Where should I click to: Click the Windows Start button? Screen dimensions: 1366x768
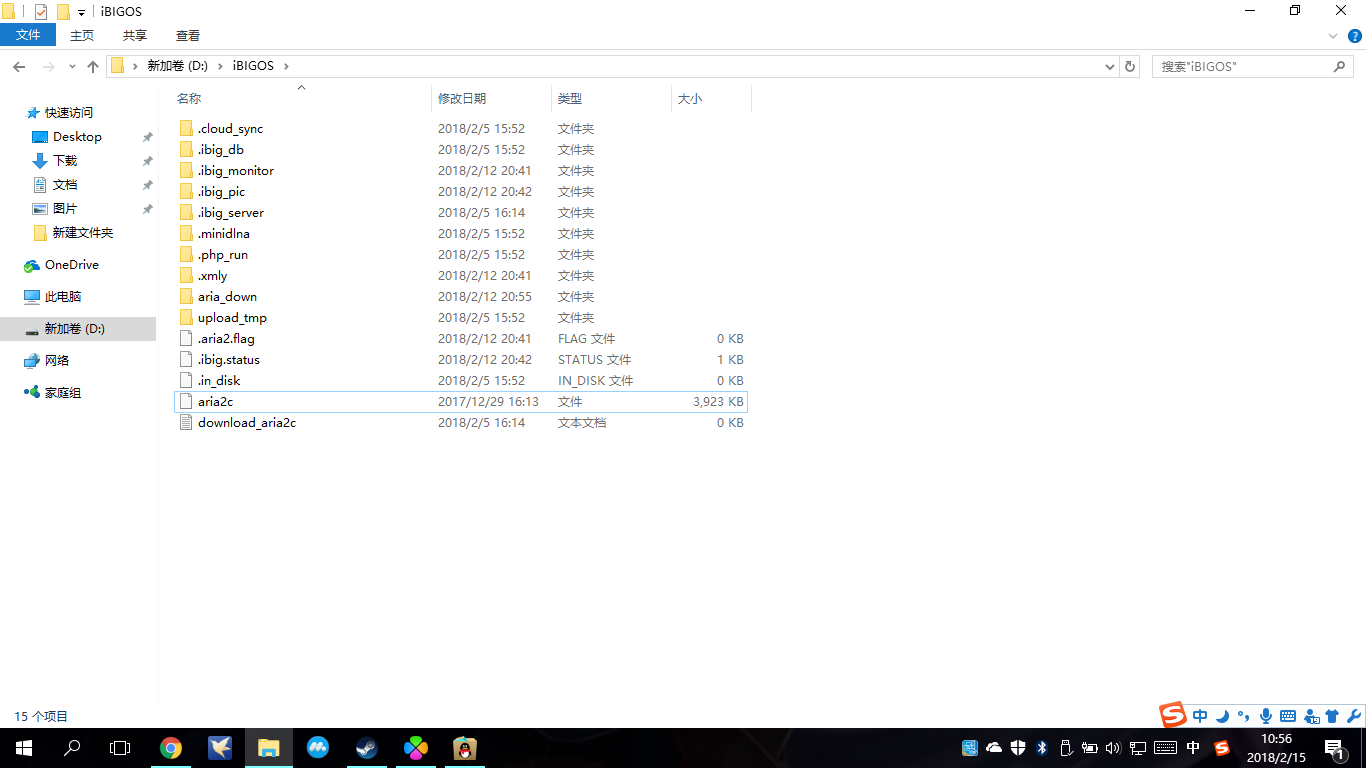(24, 748)
